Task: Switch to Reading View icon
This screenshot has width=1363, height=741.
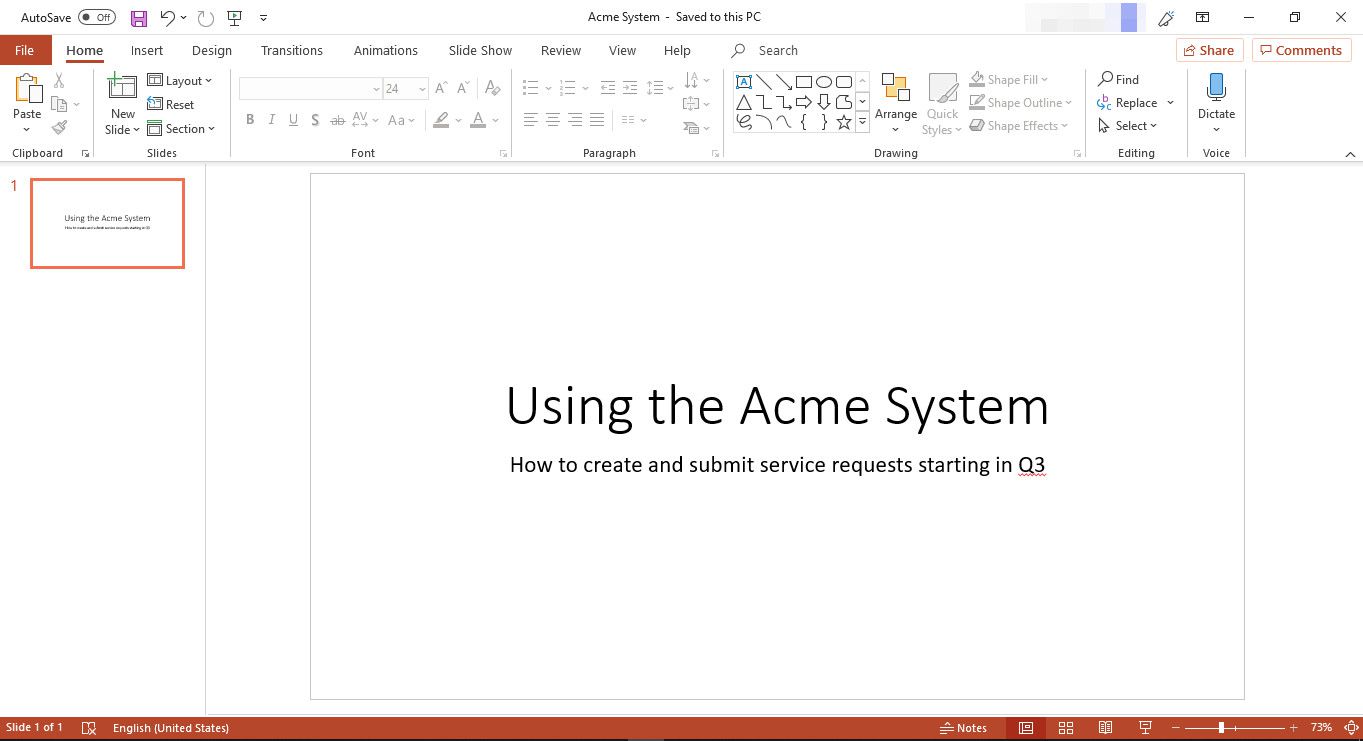Action: point(1105,728)
